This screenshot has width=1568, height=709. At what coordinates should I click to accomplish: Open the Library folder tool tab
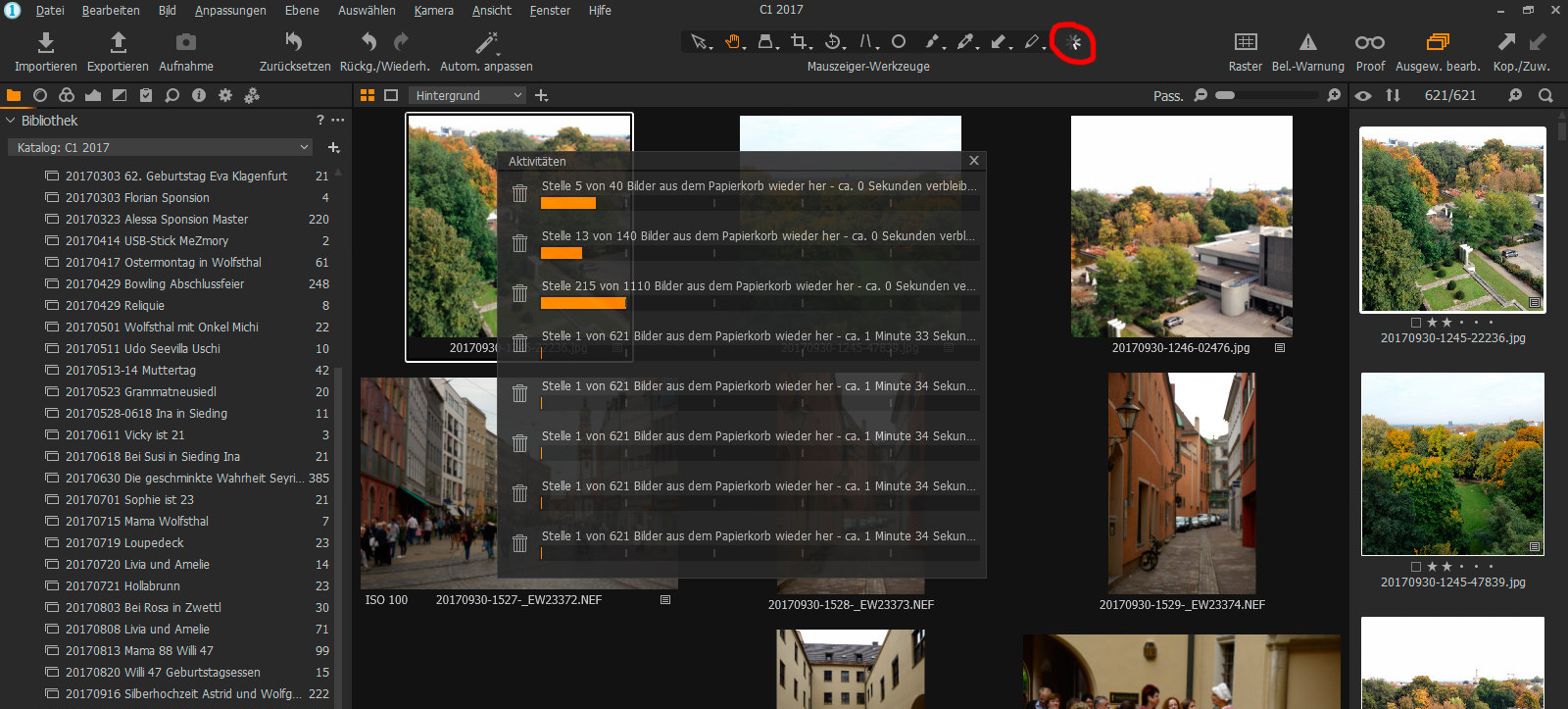tap(14, 95)
